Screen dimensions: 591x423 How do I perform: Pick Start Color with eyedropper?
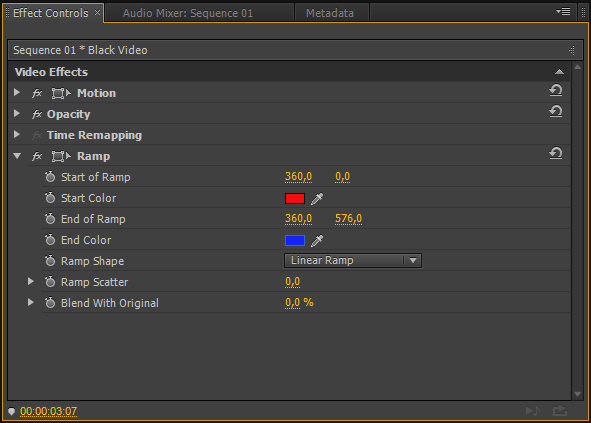click(x=317, y=199)
